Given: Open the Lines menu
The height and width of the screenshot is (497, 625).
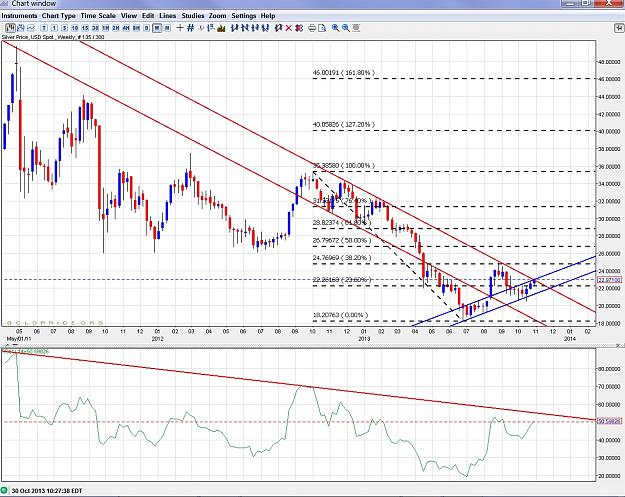Looking at the screenshot, I should click(167, 16).
